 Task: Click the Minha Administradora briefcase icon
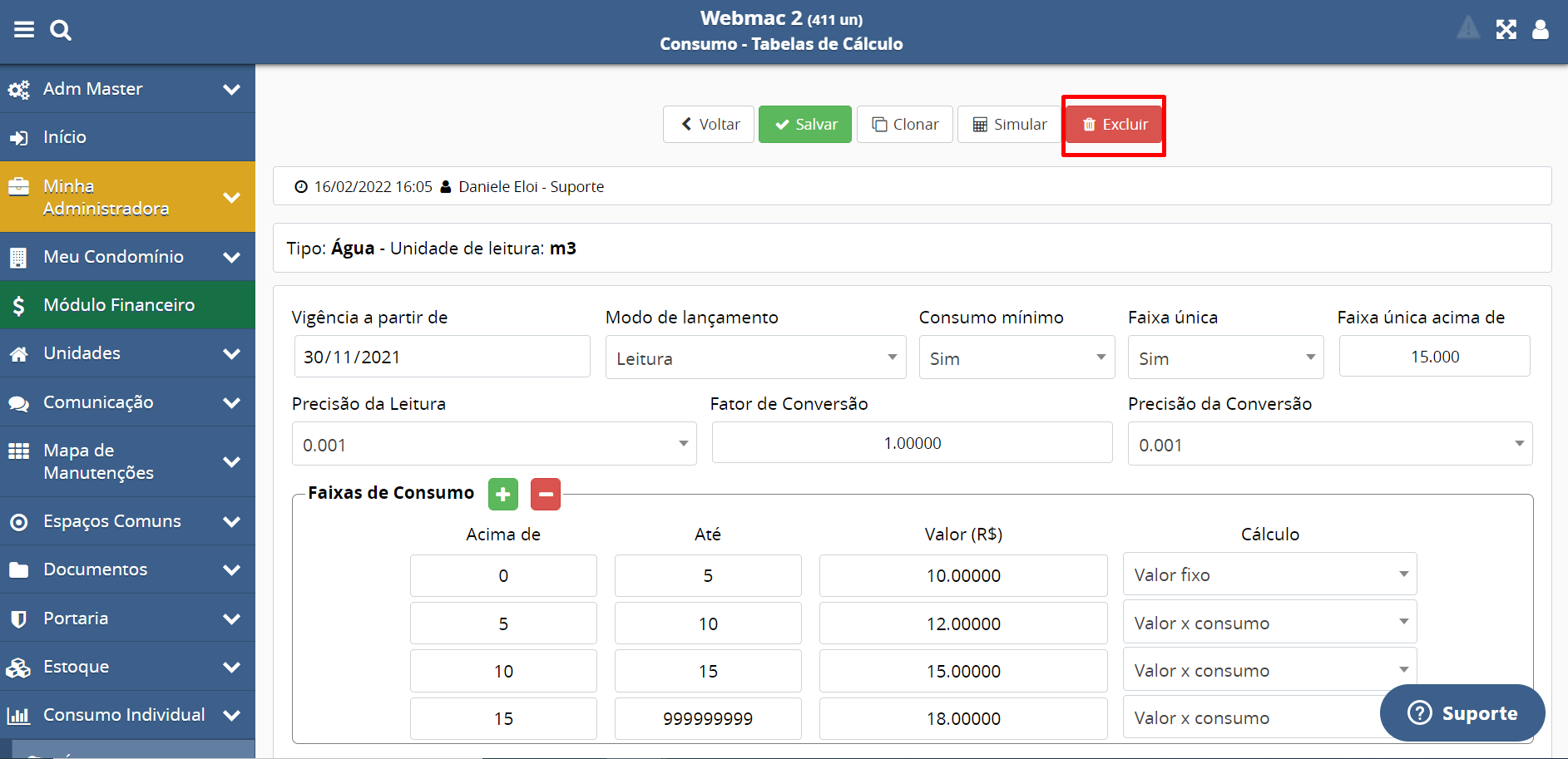(19, 186)
